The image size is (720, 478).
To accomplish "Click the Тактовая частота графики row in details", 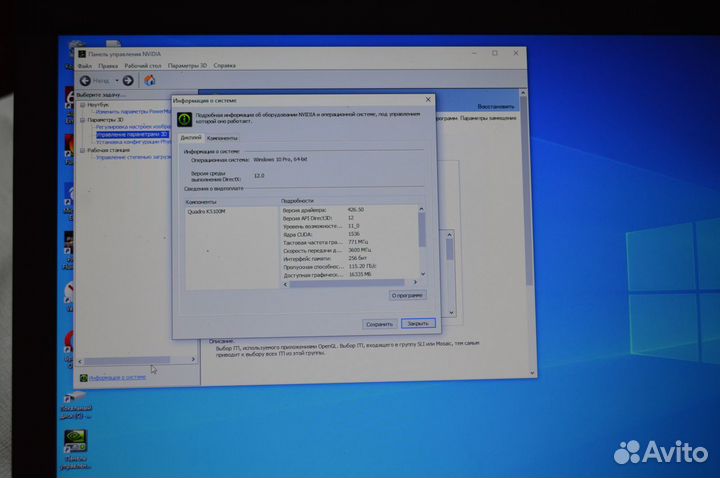I will click(349, 242).
